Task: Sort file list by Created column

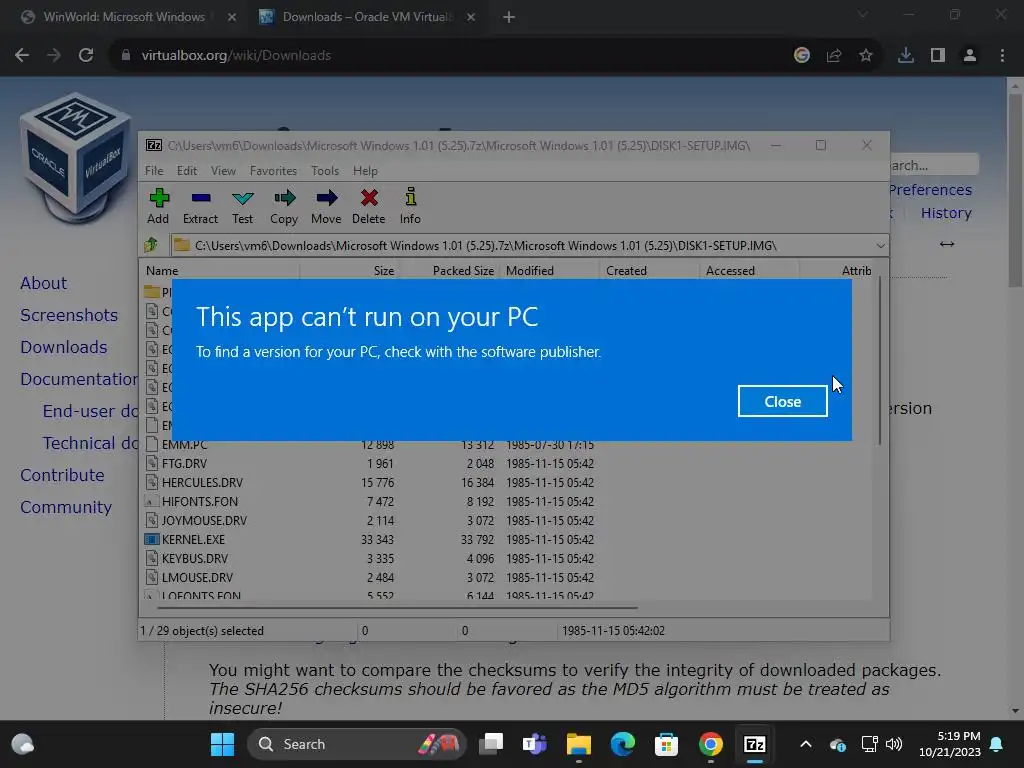Action: (x=649, y=270)
